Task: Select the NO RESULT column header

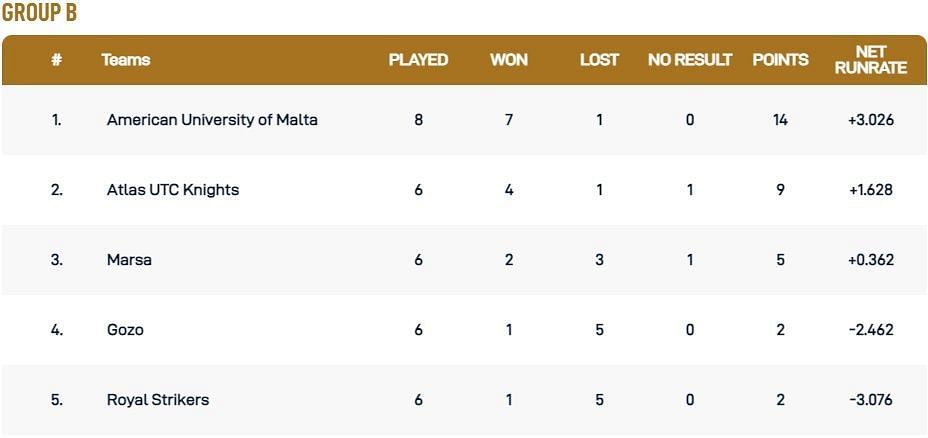Action: (690, 60)
